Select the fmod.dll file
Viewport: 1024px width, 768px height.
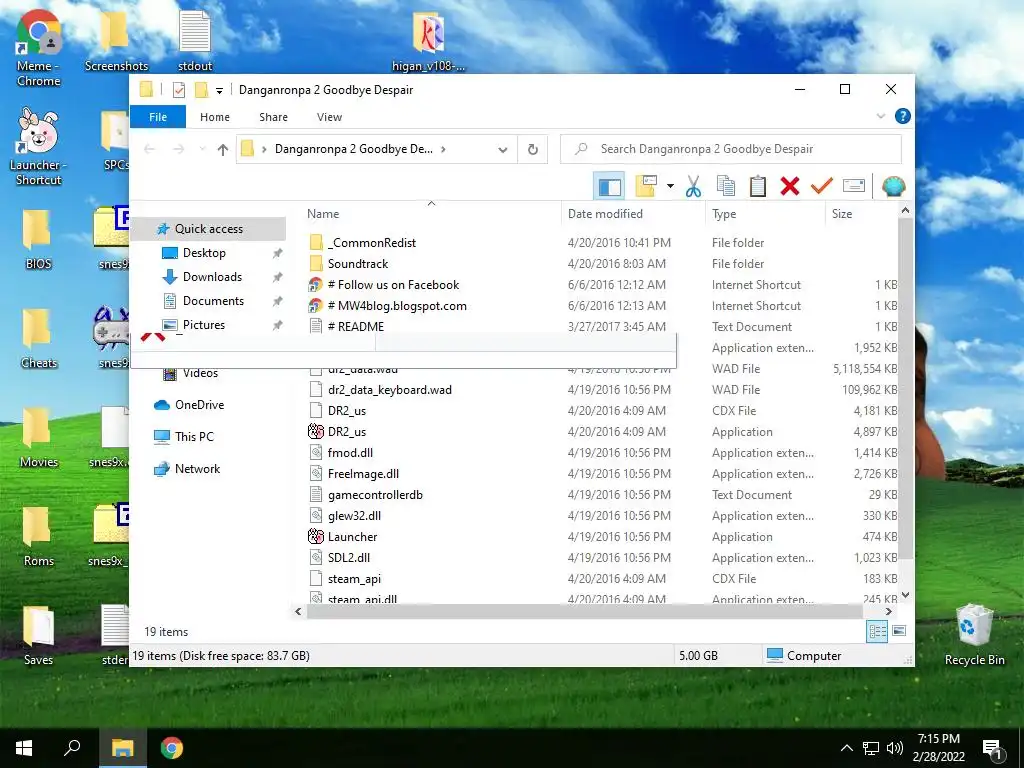[350, 453]
